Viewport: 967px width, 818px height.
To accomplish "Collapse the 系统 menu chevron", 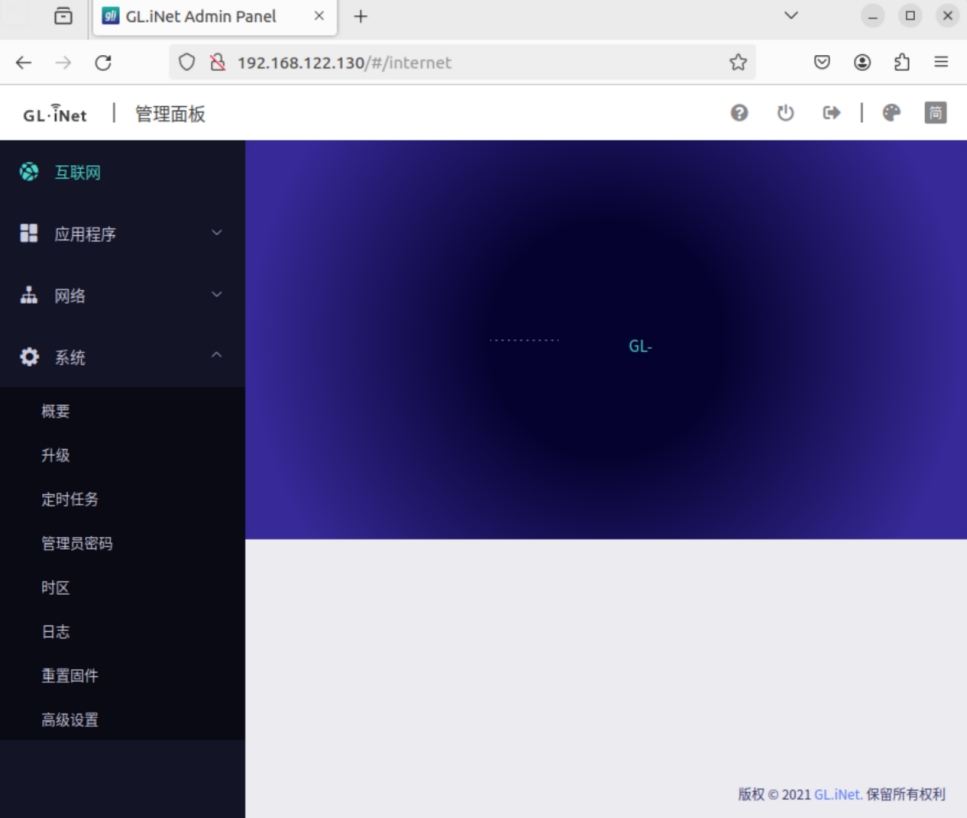I will [217, 356].
